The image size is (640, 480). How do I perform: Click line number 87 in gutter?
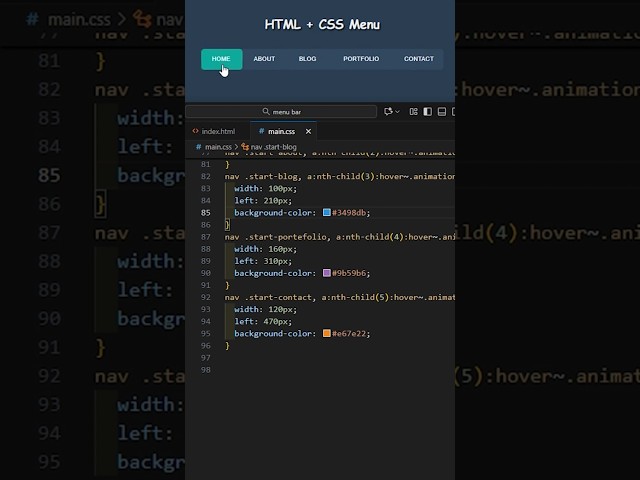coord(206,237)
